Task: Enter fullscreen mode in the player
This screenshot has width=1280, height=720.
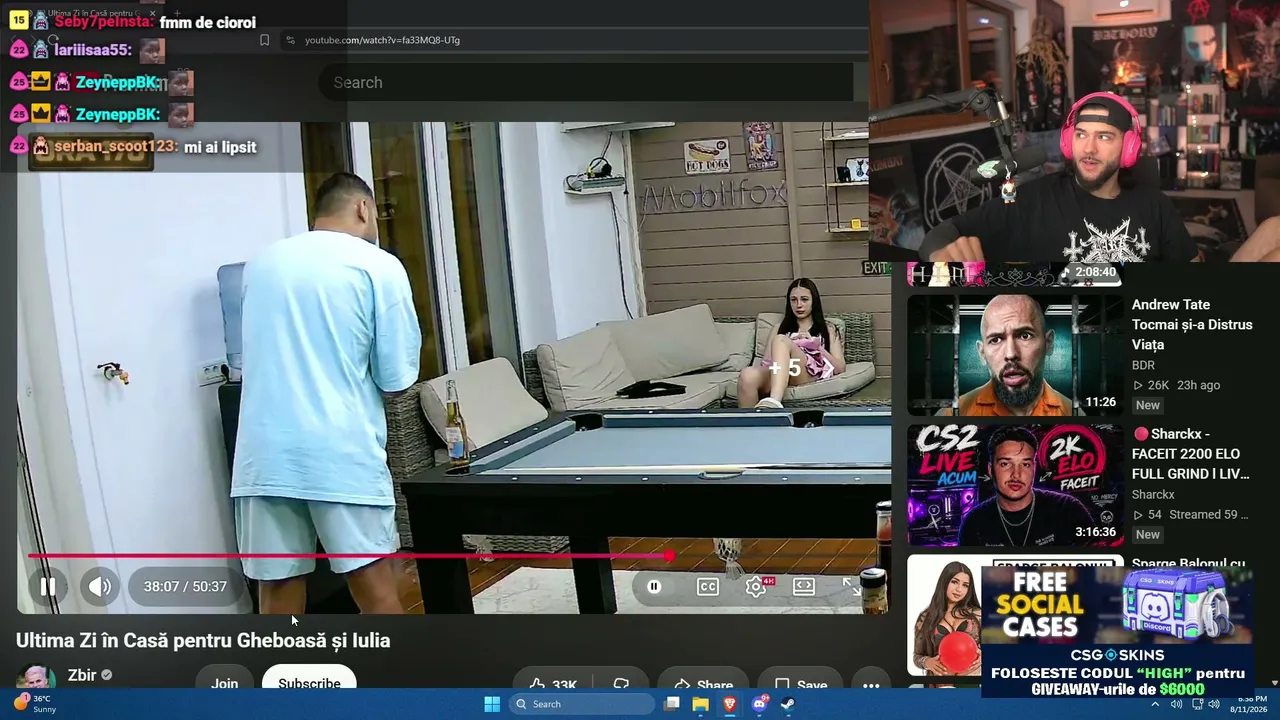Action: [x=852, y=587]
